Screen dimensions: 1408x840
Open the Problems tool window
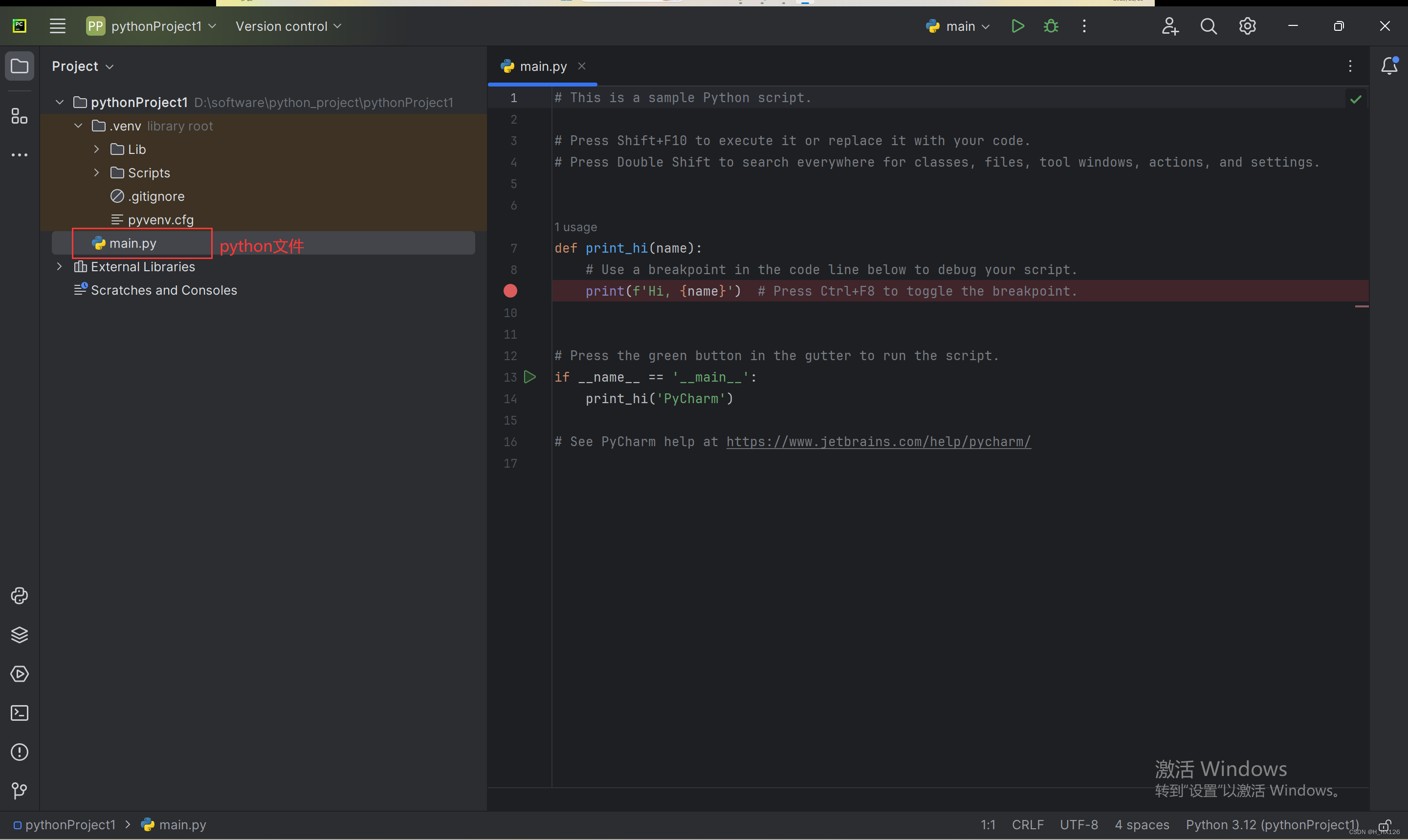pyautogui.click(x=19, y=752)
